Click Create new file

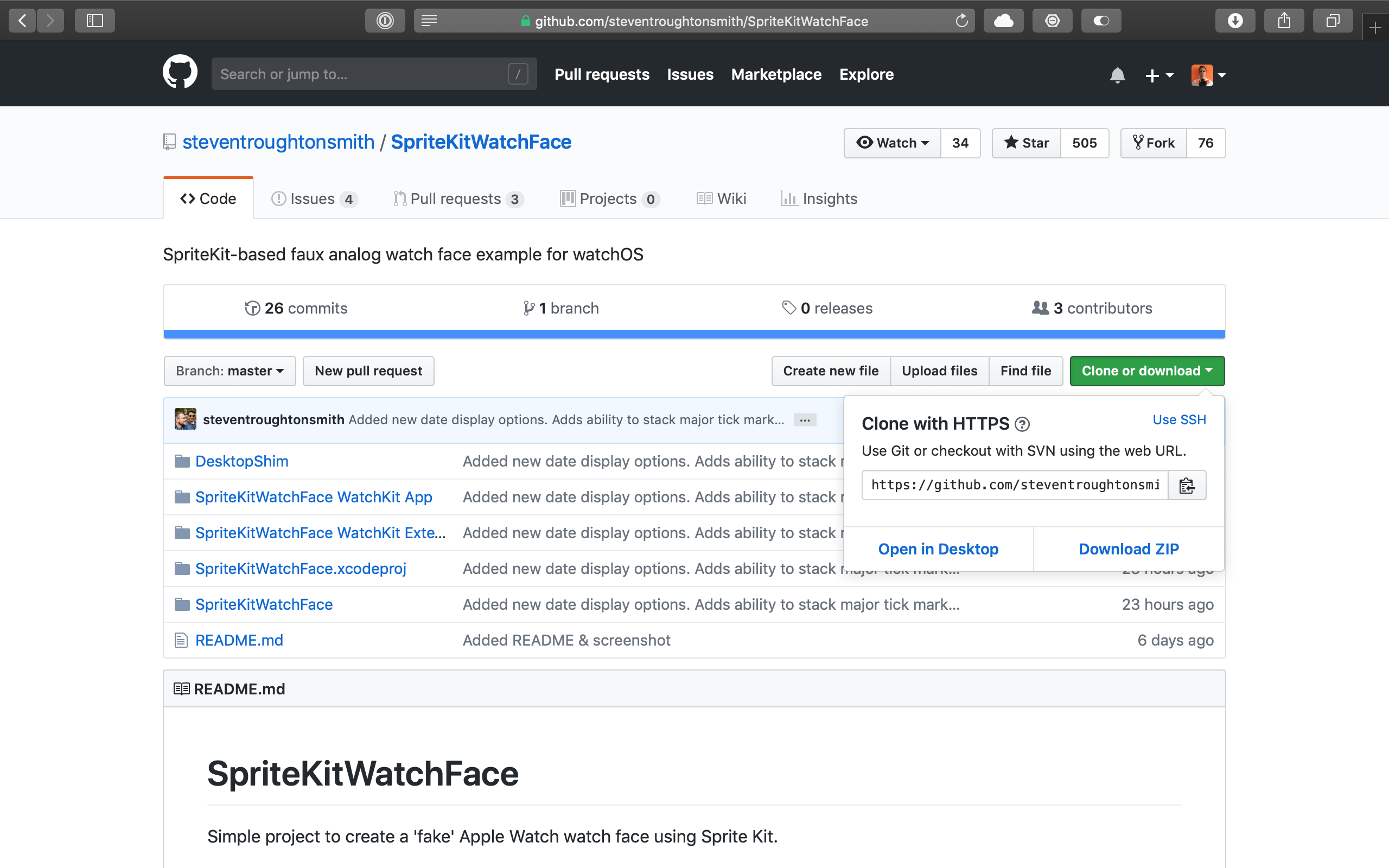click(831, 371)
